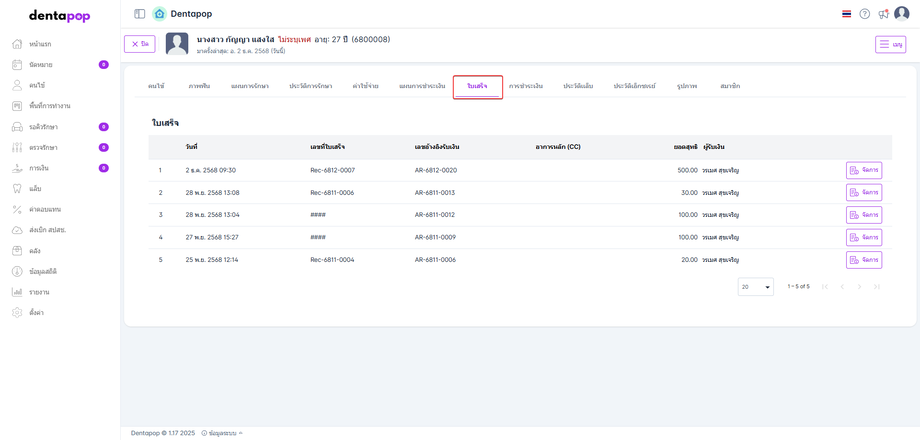Click จัดการ for row AR-6811-0012
The image size is (920, 440).
tap(864, 215)
